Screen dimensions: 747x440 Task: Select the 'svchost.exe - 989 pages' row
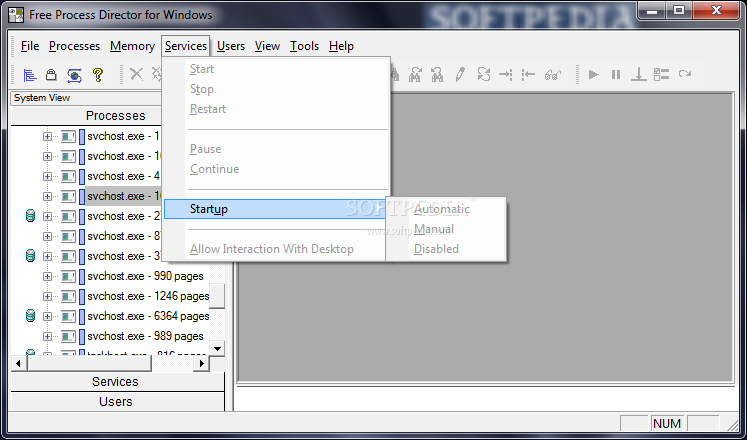(145, 336)
